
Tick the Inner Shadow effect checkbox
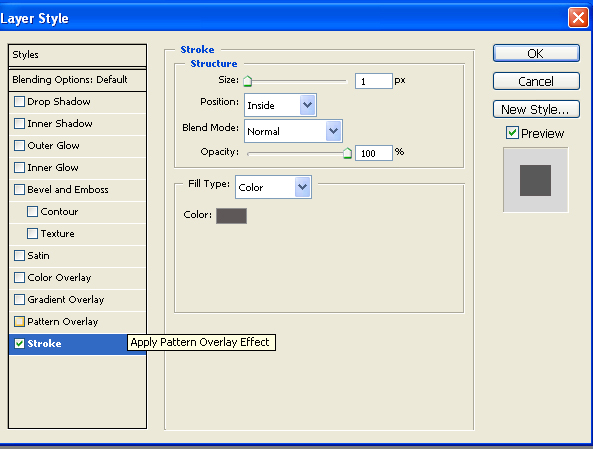tap(19, 124)
